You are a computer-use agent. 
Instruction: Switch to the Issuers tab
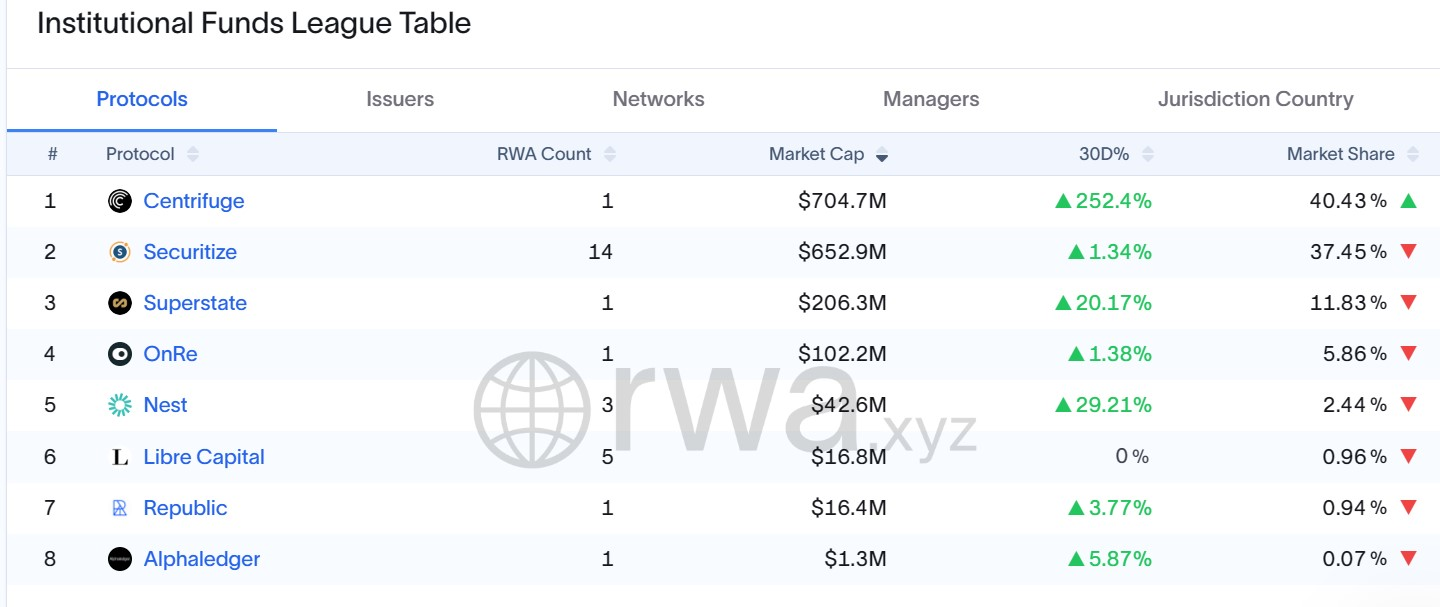(400, 99)
